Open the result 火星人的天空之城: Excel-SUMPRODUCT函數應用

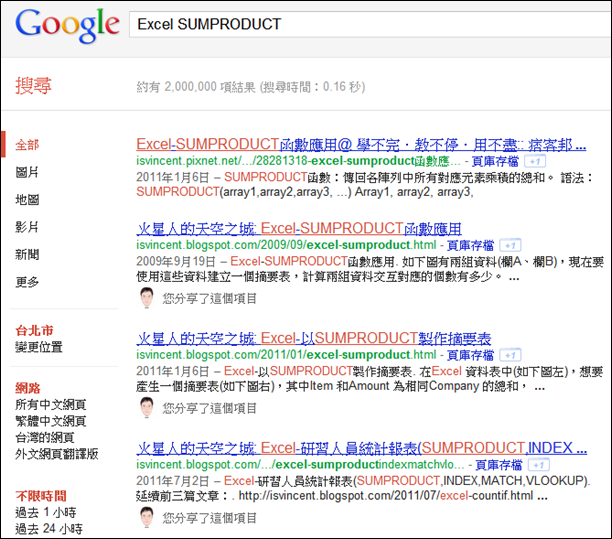(299, 228)
